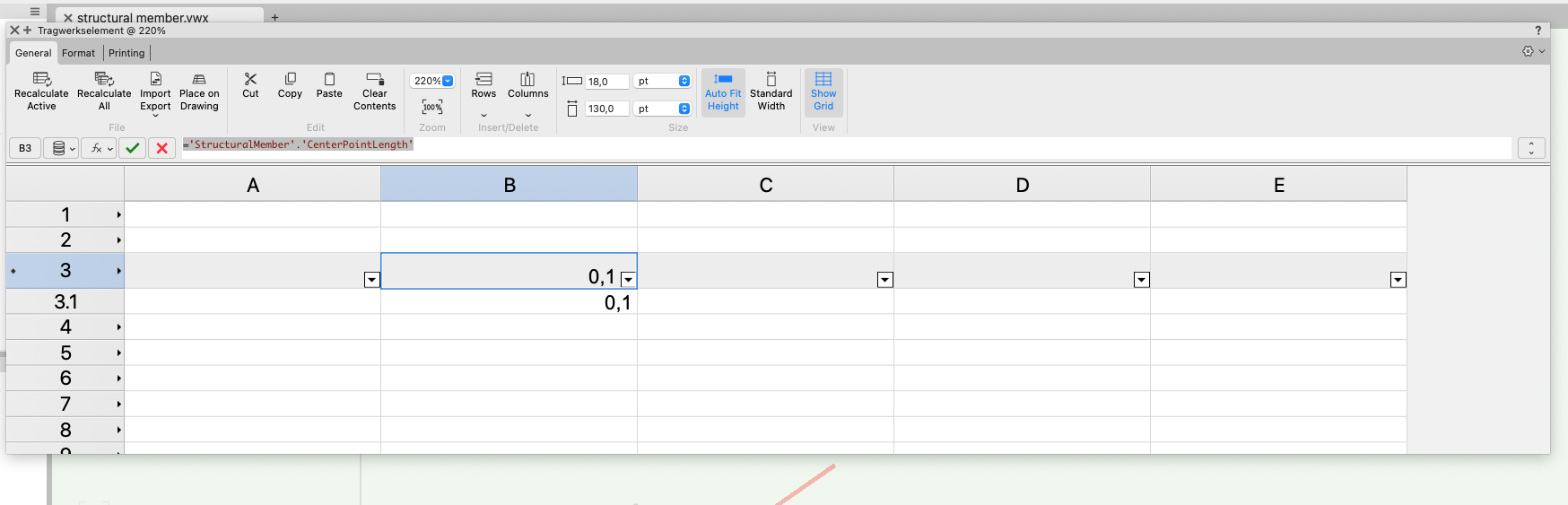Click the Standard Width icon

coord(771,80)
